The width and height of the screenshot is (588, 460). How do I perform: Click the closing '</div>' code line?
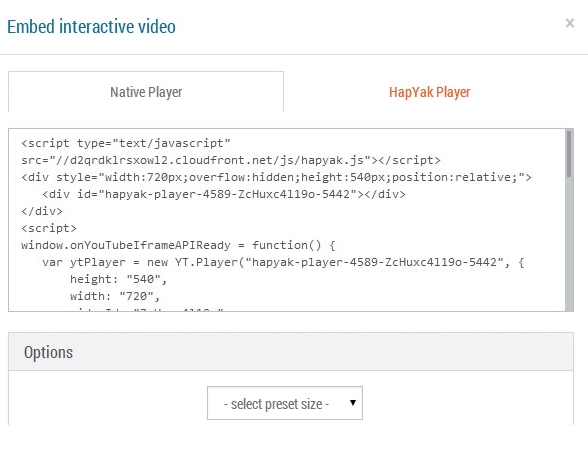point(42,211)
